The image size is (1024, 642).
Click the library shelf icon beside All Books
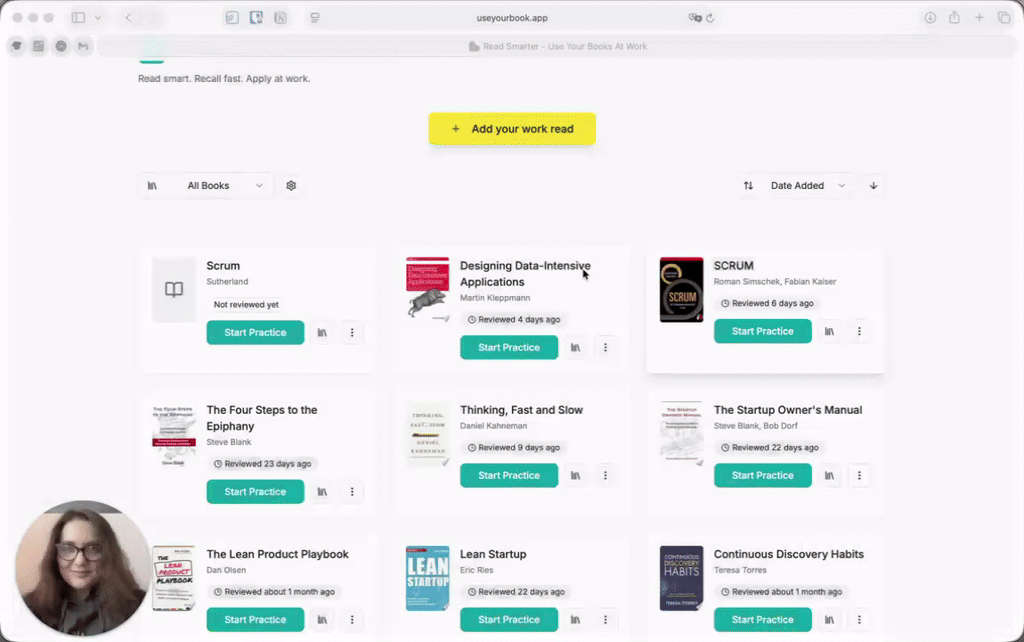click(152, 185)
